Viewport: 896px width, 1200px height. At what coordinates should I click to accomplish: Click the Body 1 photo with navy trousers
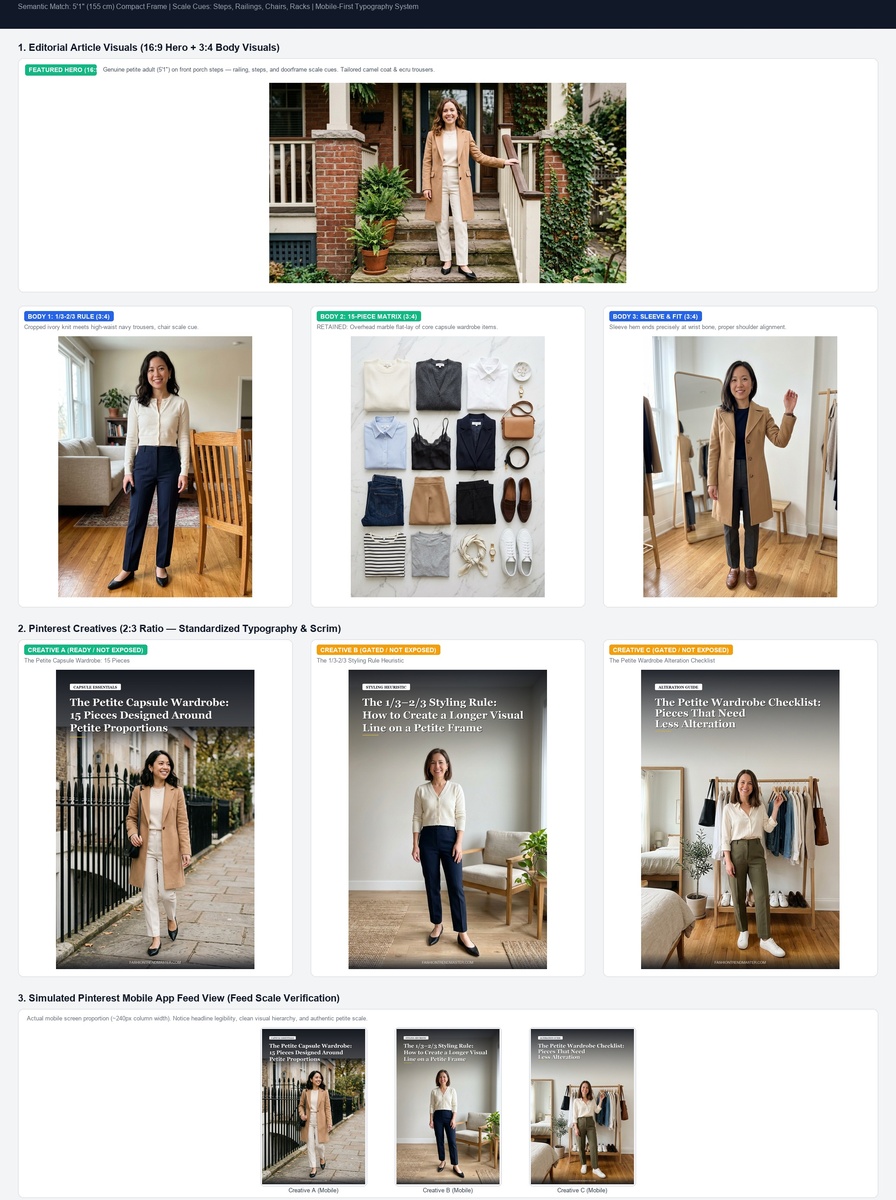(x=155, y=466)
